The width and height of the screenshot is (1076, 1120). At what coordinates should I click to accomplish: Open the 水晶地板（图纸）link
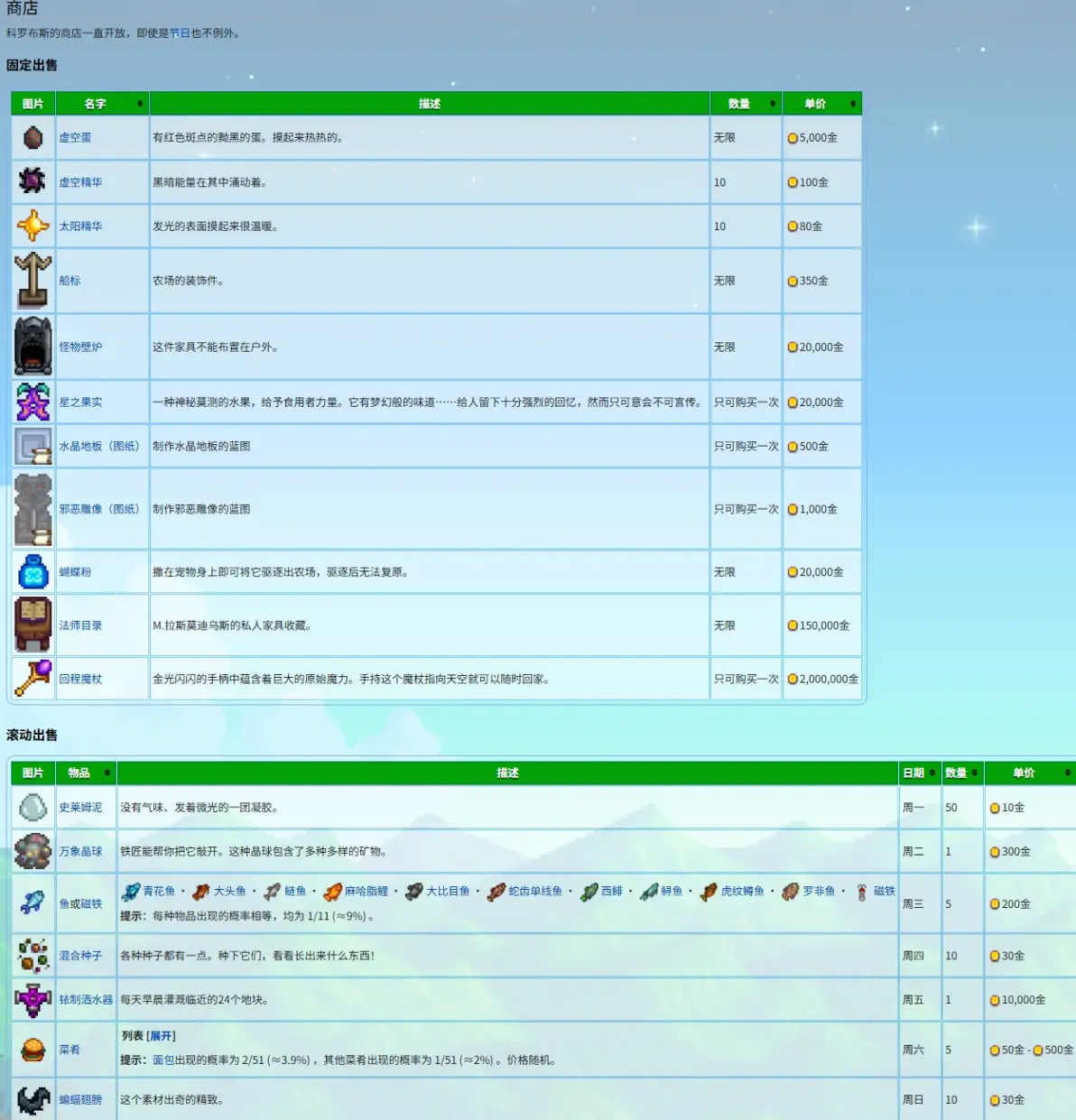coord(99,446)
